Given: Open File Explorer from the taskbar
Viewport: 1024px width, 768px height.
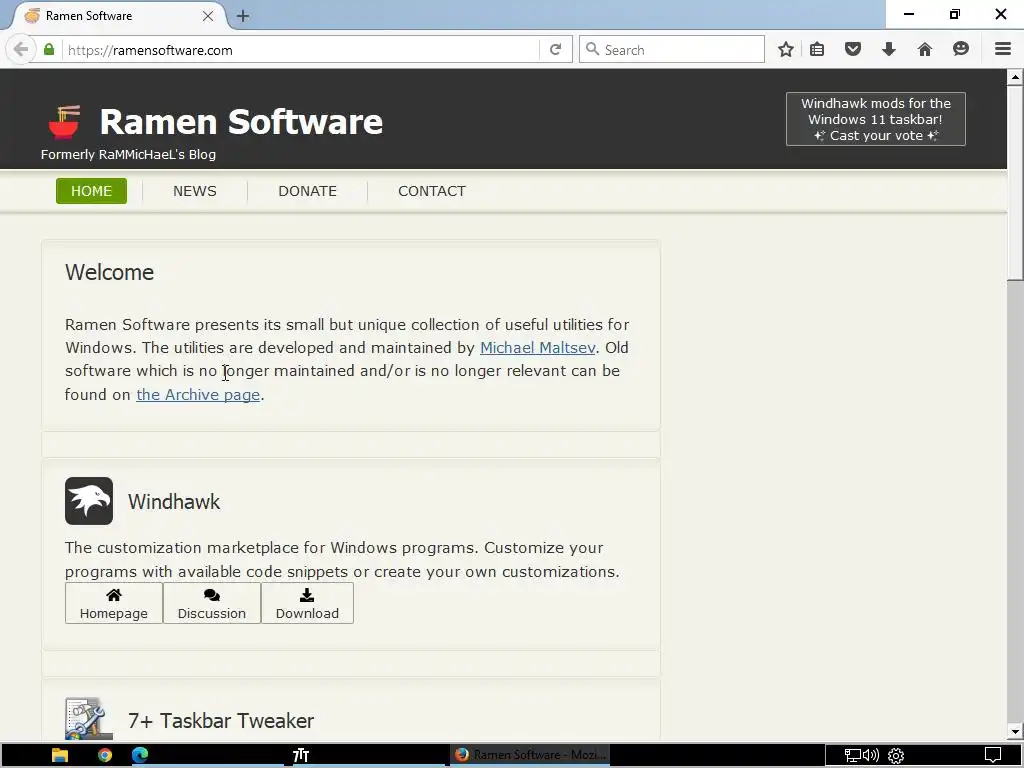Looking at the screenshot, I should pos(60,755).
